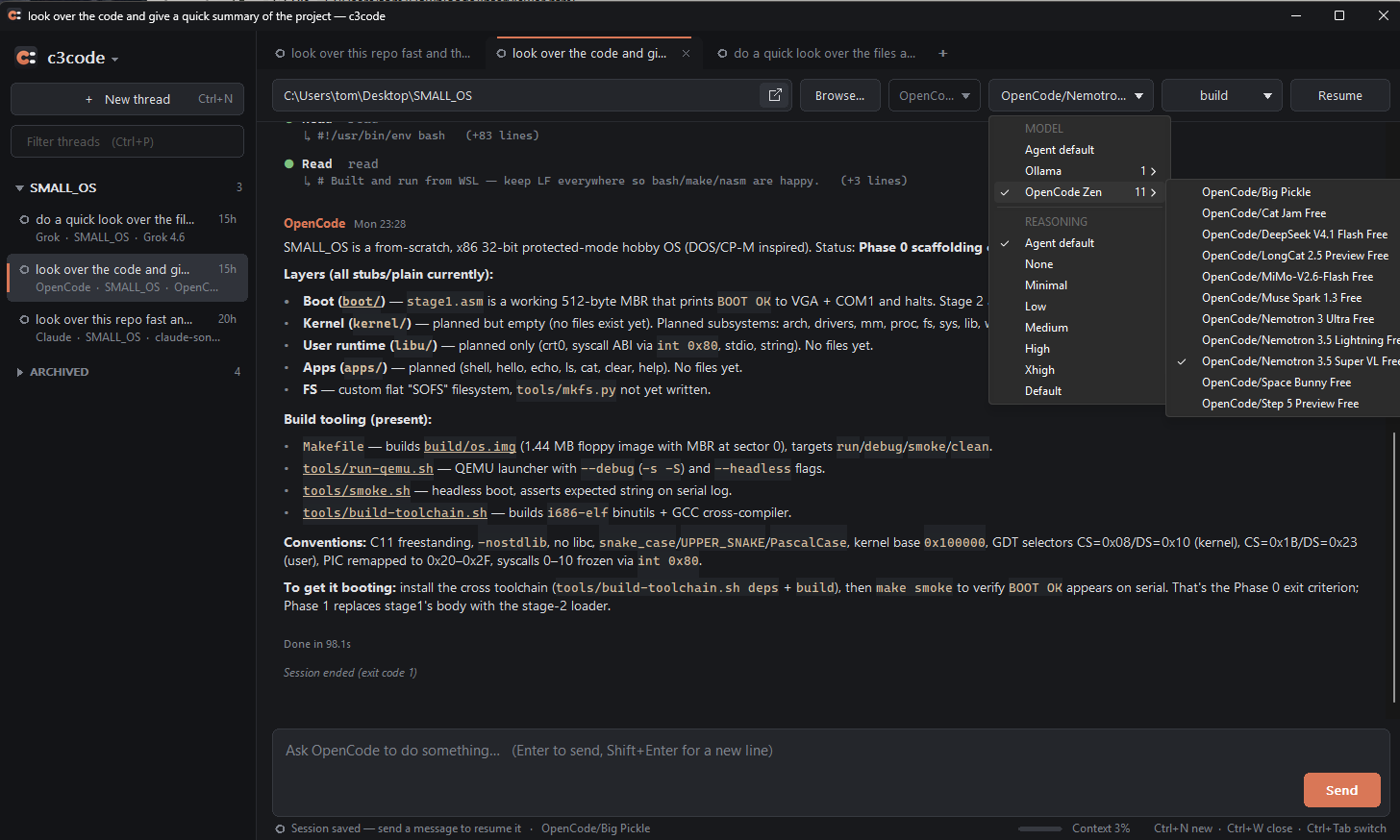Select reasoning level High

coord(1079,349)
